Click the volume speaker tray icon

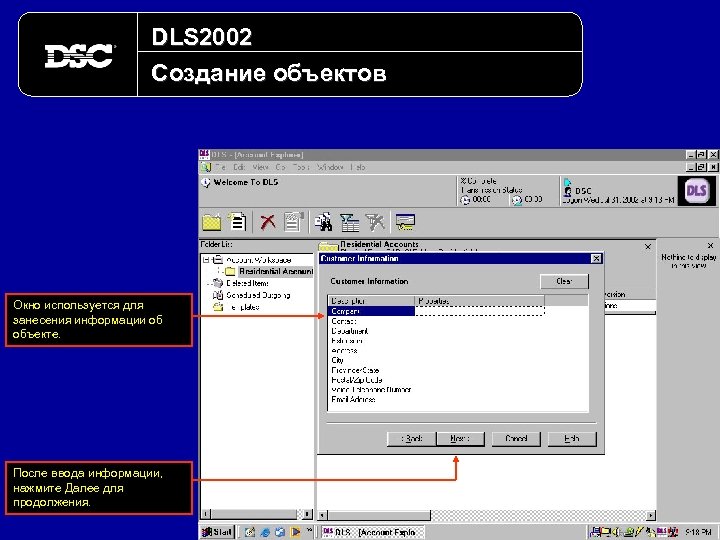[x=617, y=532]
